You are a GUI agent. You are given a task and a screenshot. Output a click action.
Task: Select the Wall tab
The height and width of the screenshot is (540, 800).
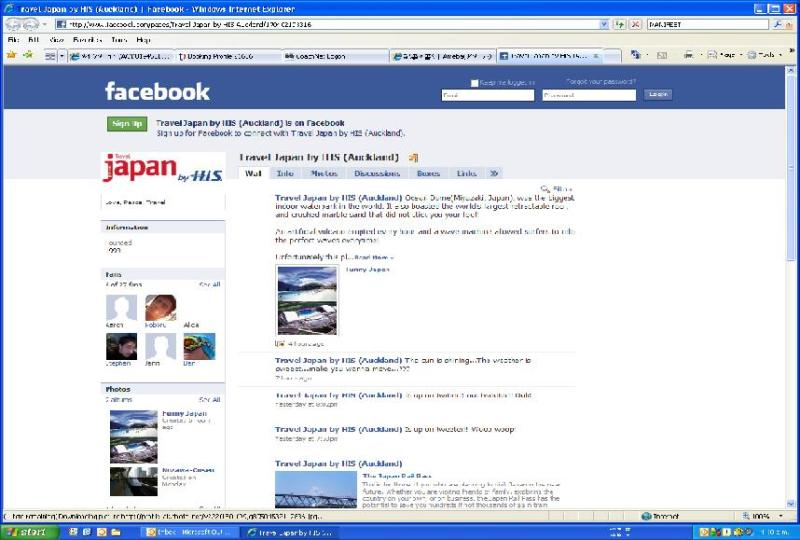[x=253, y=173]
